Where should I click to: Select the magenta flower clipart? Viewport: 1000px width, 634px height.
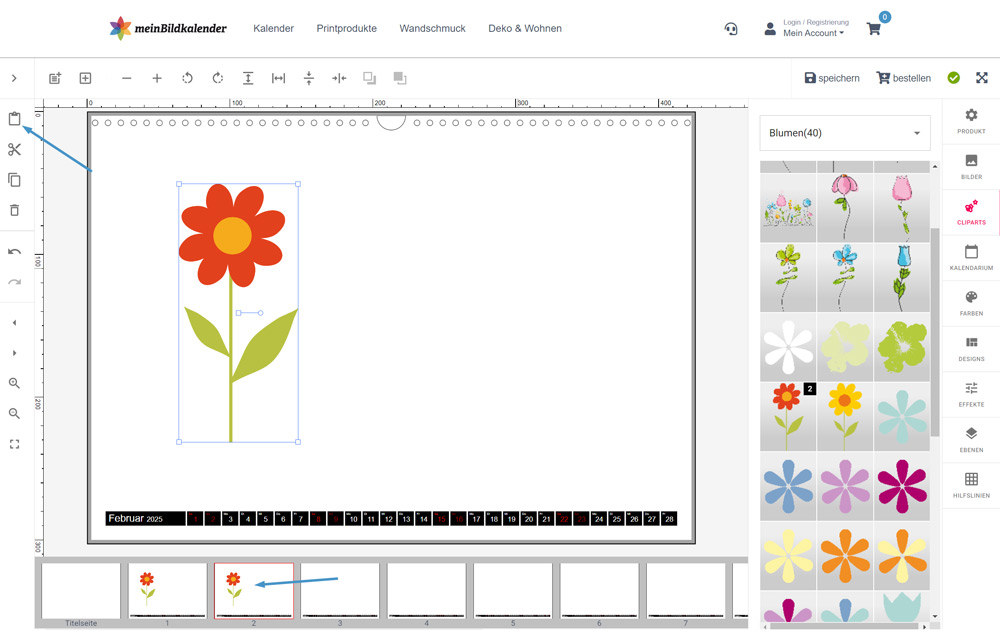tap(901, 485)
